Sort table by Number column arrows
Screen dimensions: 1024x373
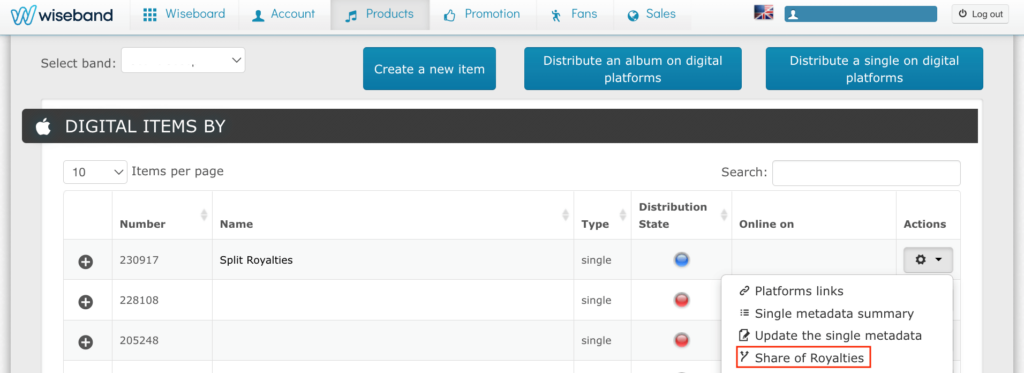click(204, 215)
